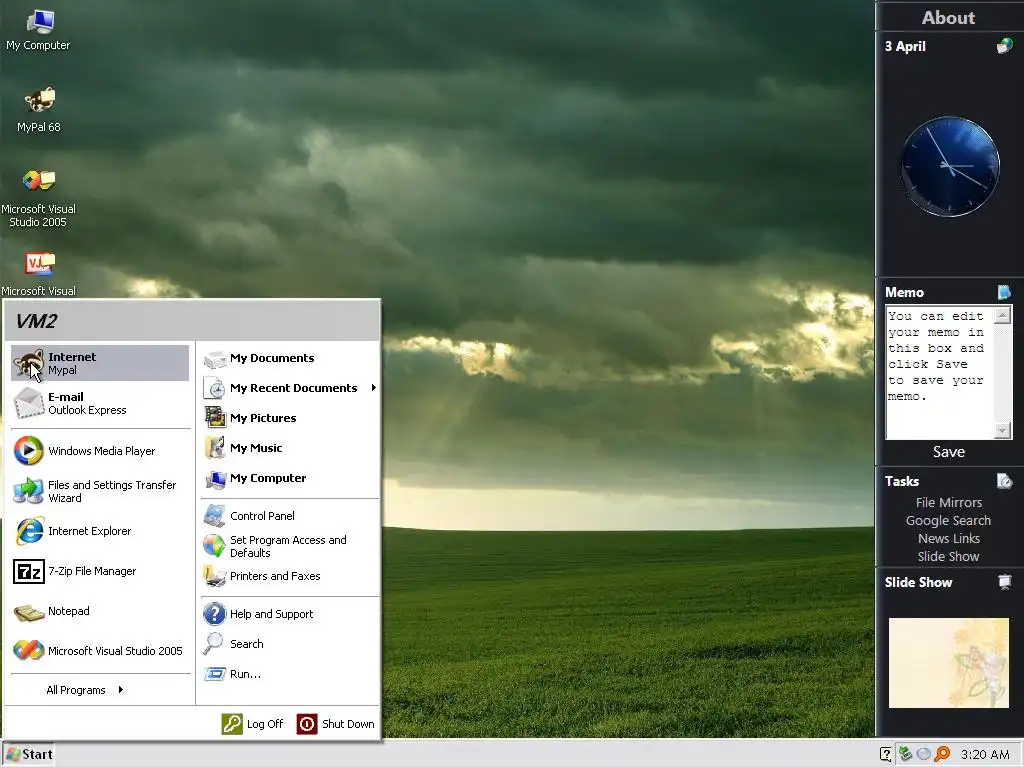Click the 3 April date label
The width and height of the screenshot is (1024, 768).
click(905, 46)
